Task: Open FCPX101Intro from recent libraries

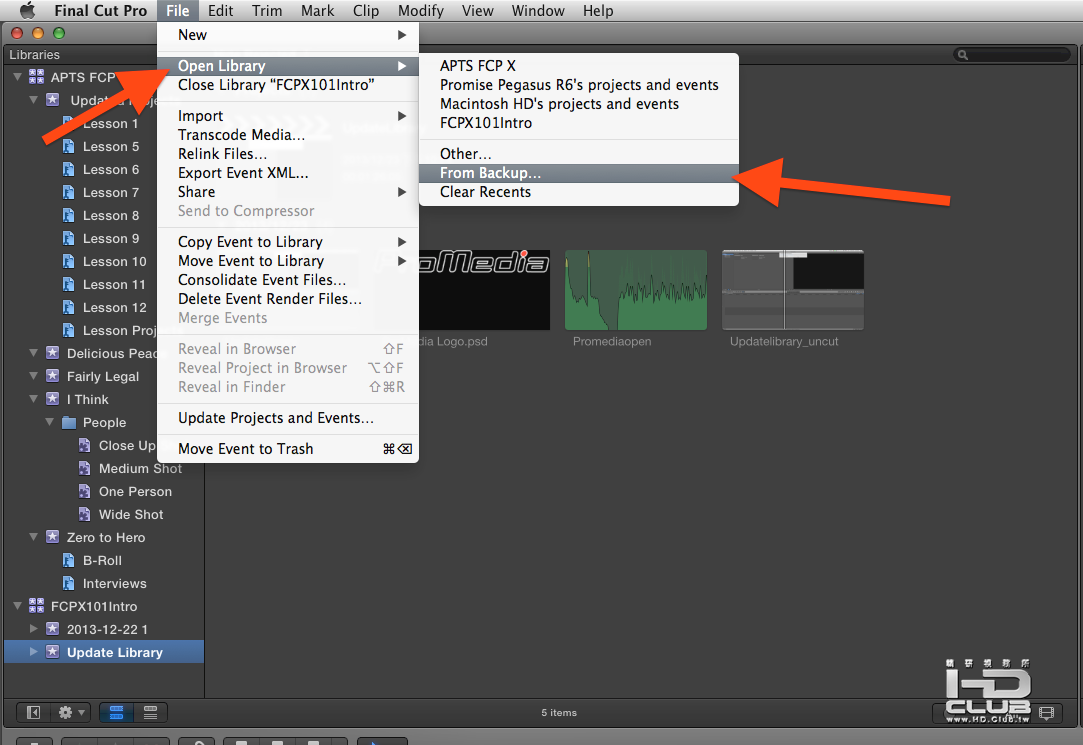Action: click(x=578, y=123)
